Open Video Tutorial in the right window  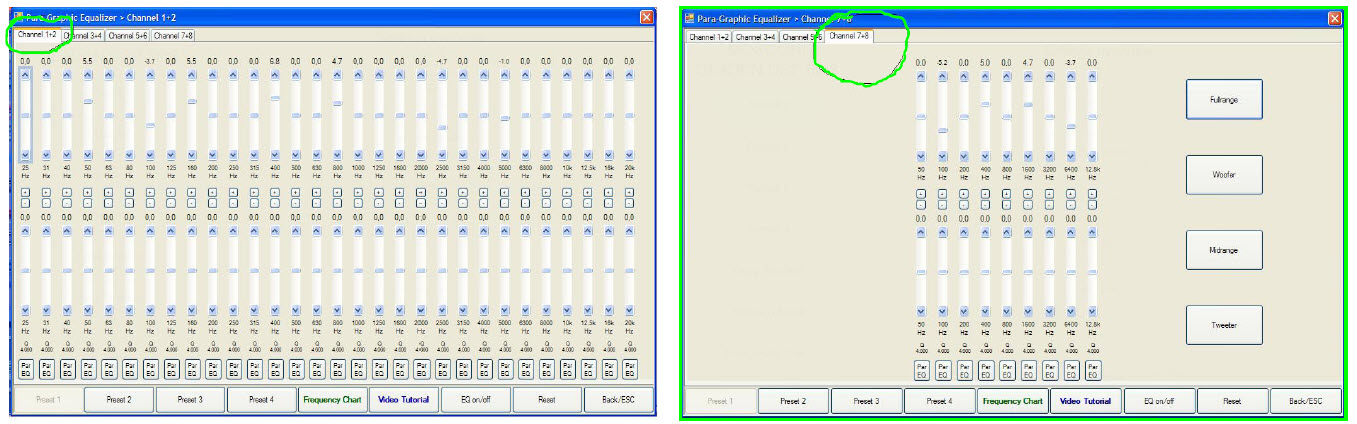coord(1085,401)
